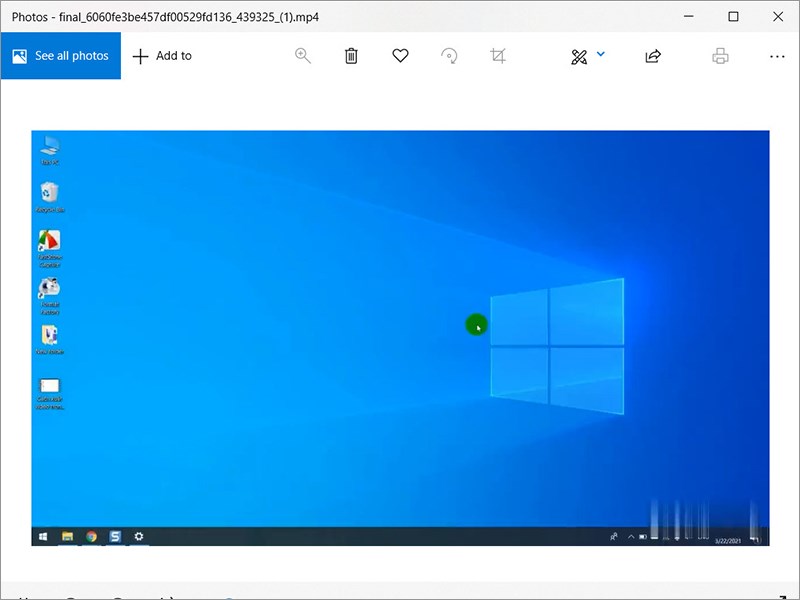The width and height of the screenshot is (800, 600).
Task: Click the Add to button
Action: pyautogui.click(x=162, y=56)
